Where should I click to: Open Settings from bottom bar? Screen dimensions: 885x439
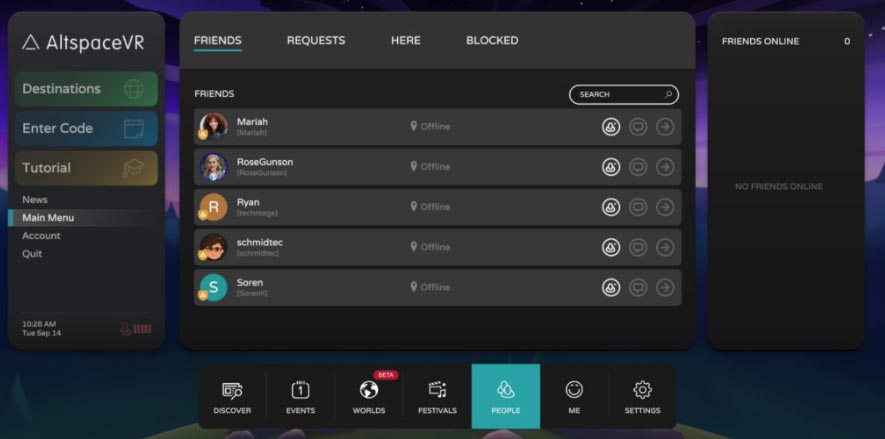pyautogui.click(x=642, y=397)
